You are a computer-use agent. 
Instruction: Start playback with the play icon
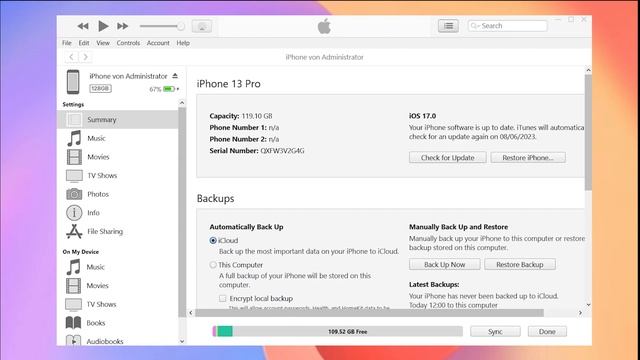(103, 26)
